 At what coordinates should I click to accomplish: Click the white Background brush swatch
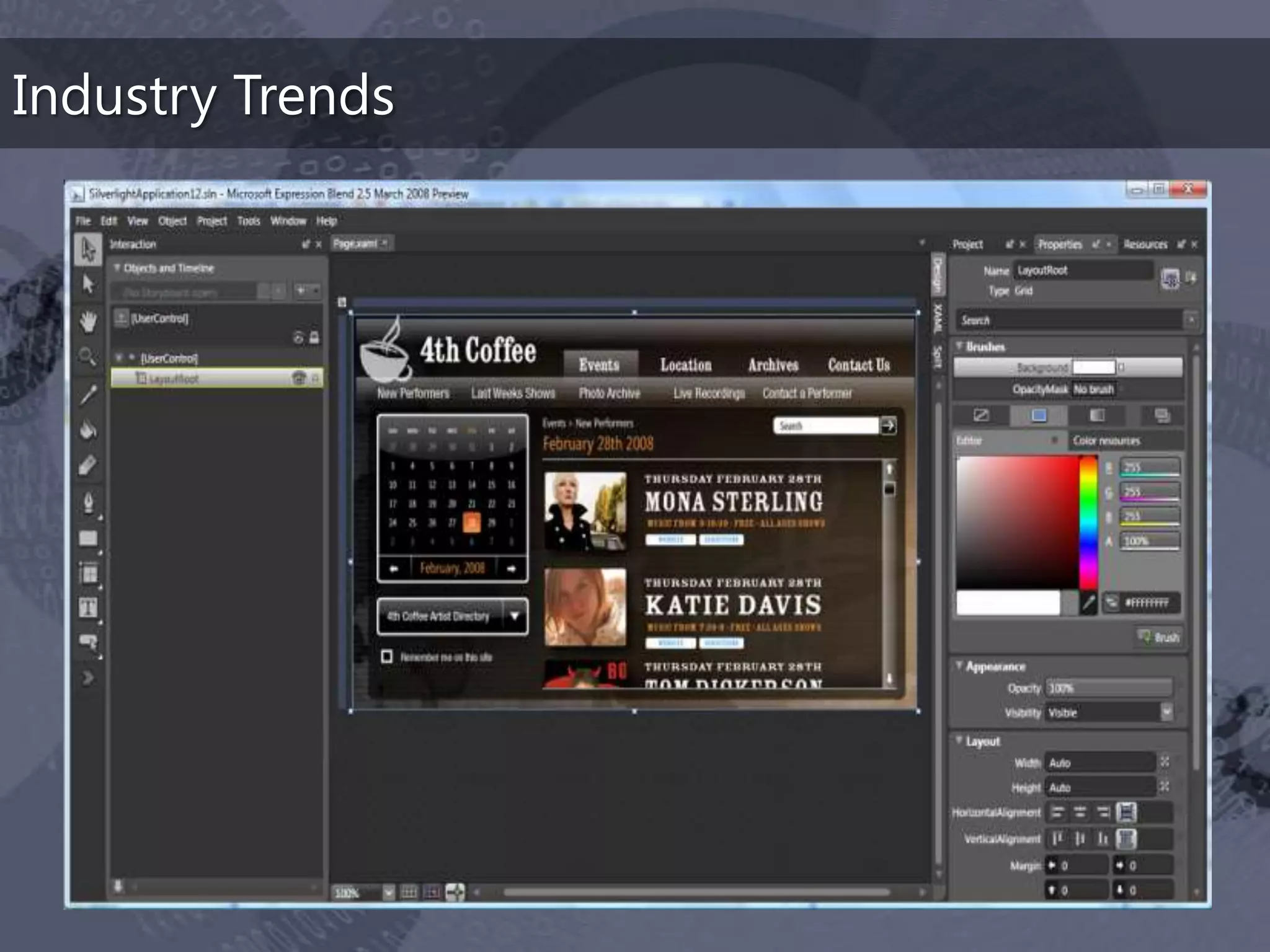(1094, 368)
